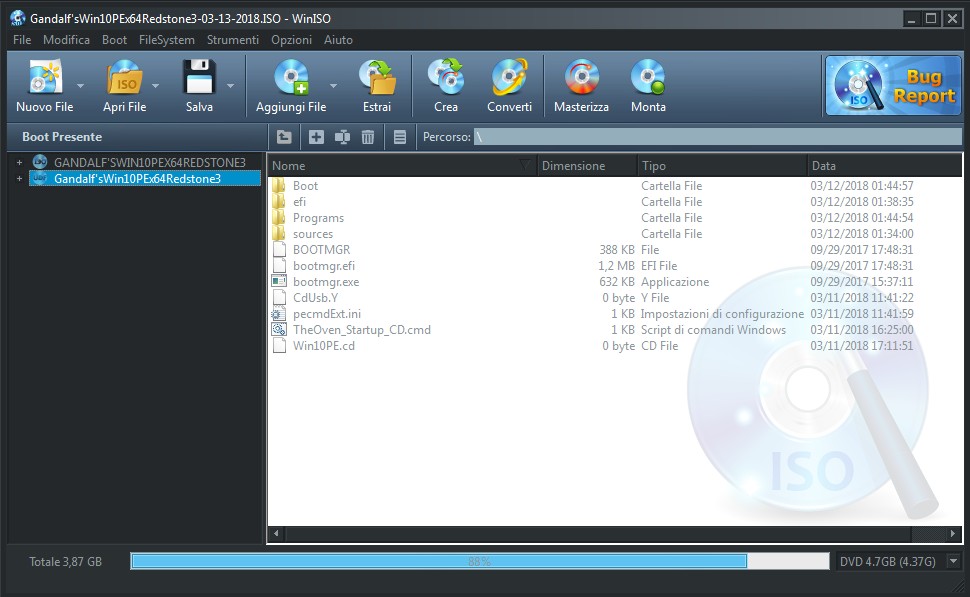Open the Boot menu
970x597 pixels.
[x=114, y=40]
